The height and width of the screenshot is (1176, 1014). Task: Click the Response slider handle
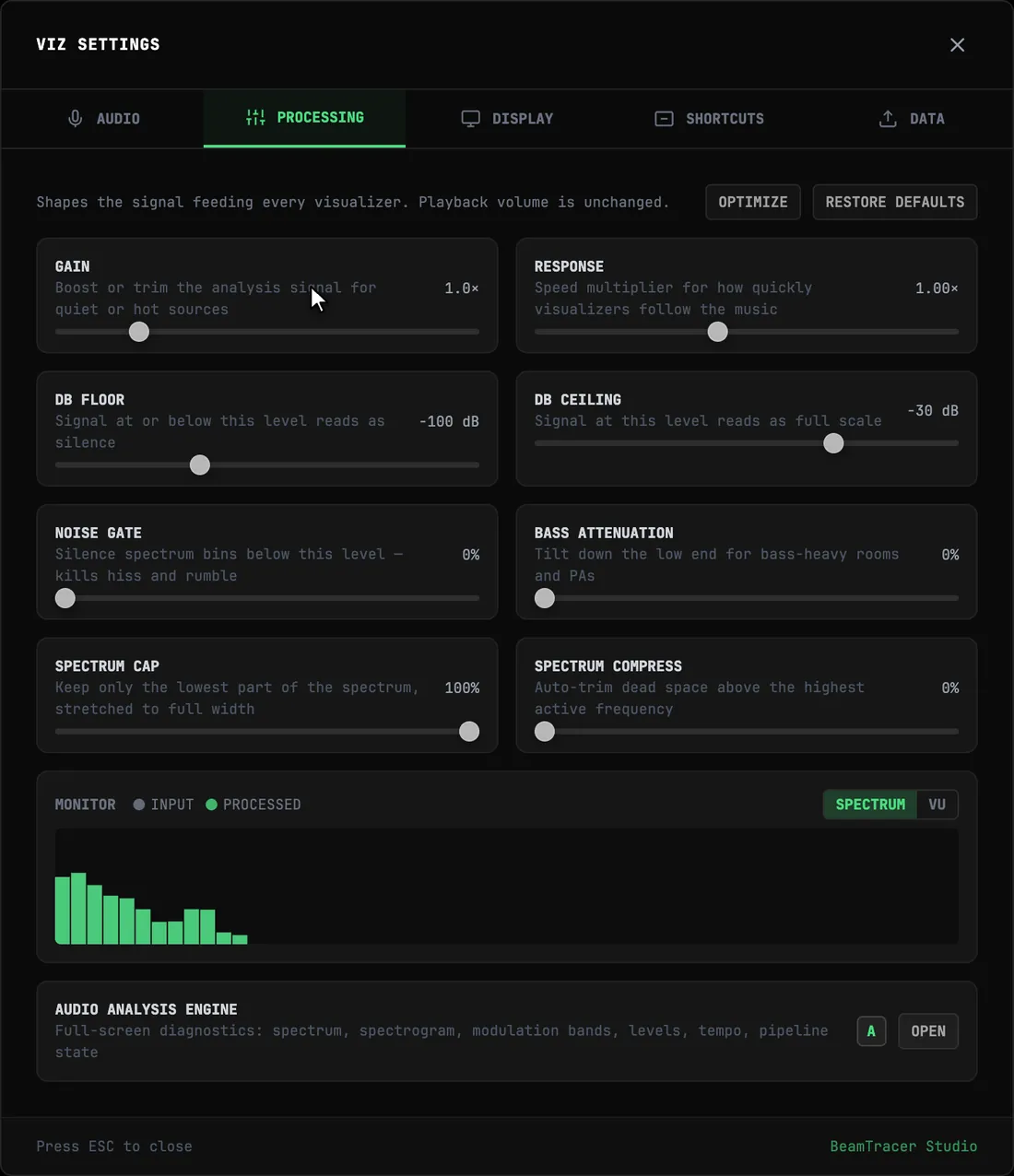pyautogui.click(x=717, y=332)
